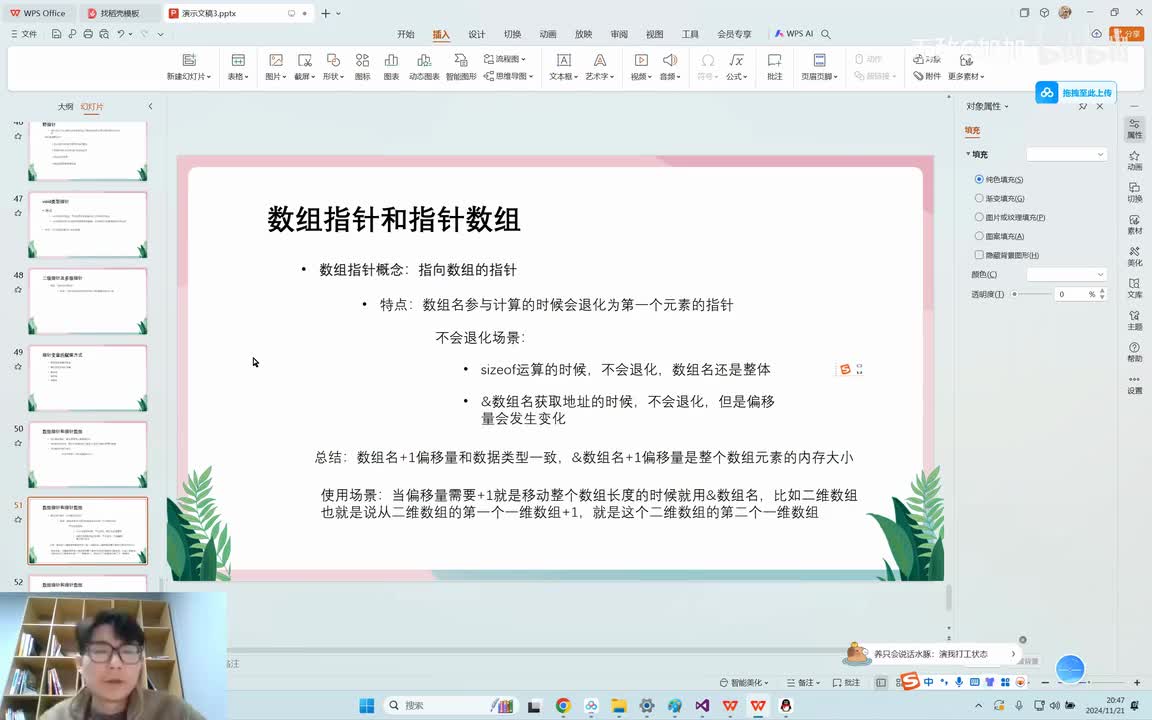Click 拖拽至此上传 upload button
Screen dimensions: 1152x720
coord(1076,93)
